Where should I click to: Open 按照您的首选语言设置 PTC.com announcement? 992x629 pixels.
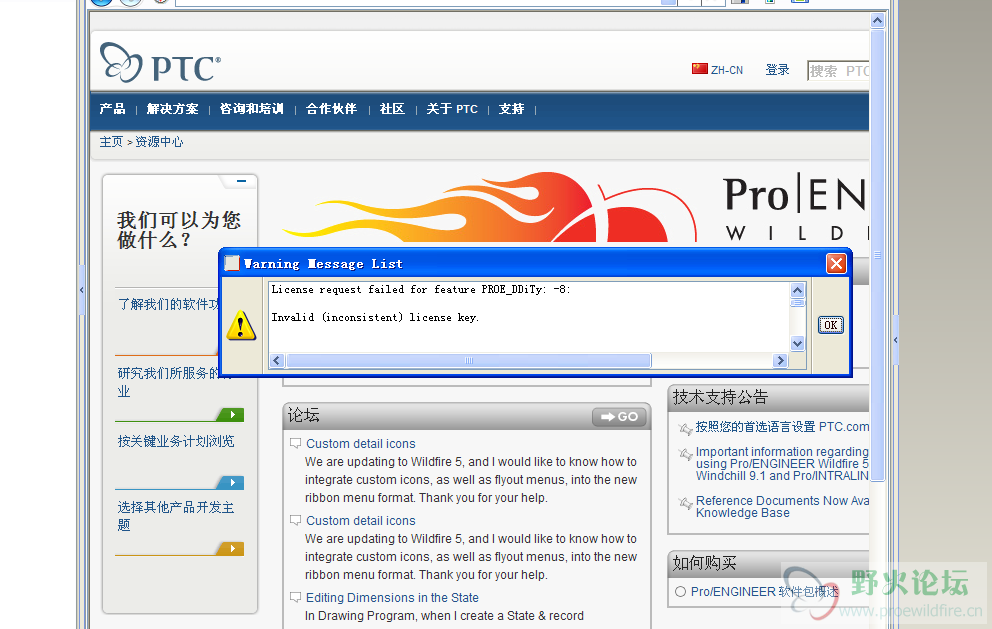(782, 427)
